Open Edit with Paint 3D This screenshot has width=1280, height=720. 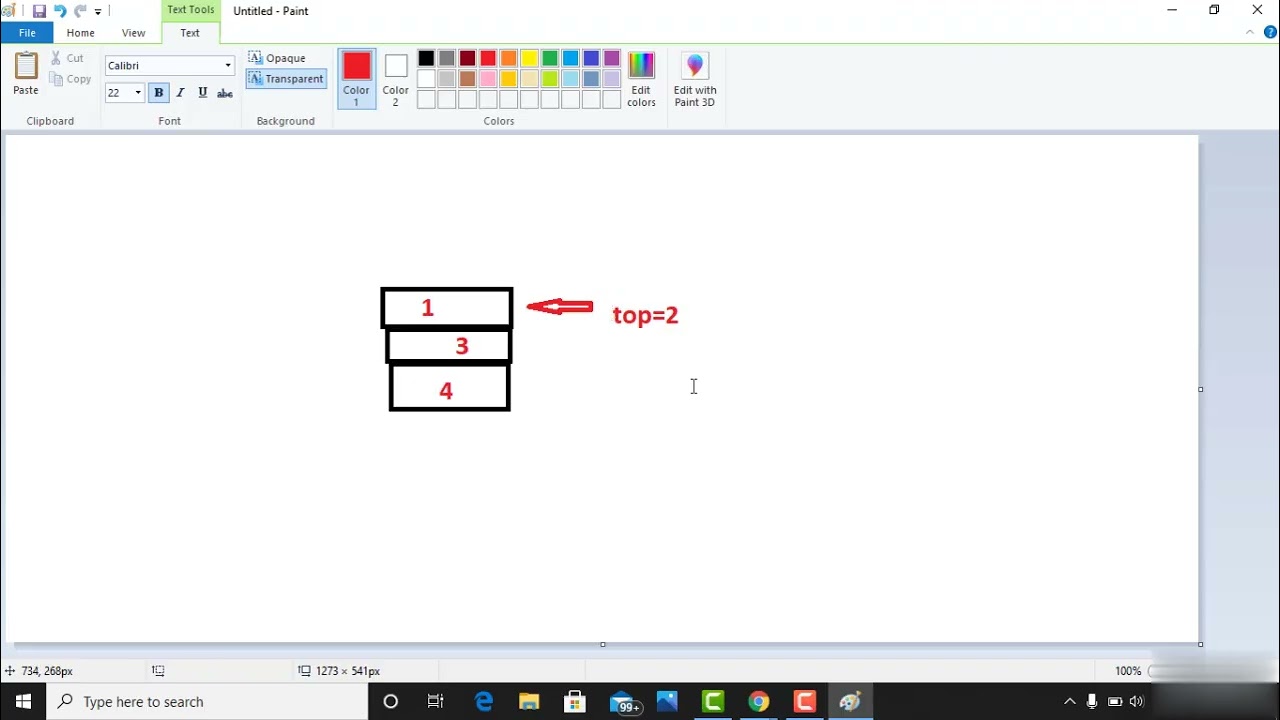tap(695, 78)
